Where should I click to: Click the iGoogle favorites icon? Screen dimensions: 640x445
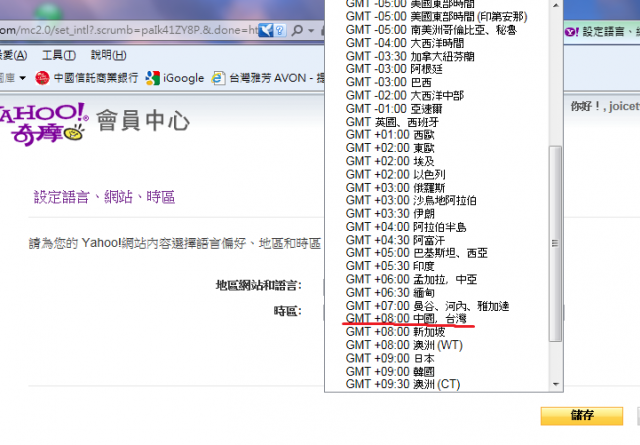point(153,78)
